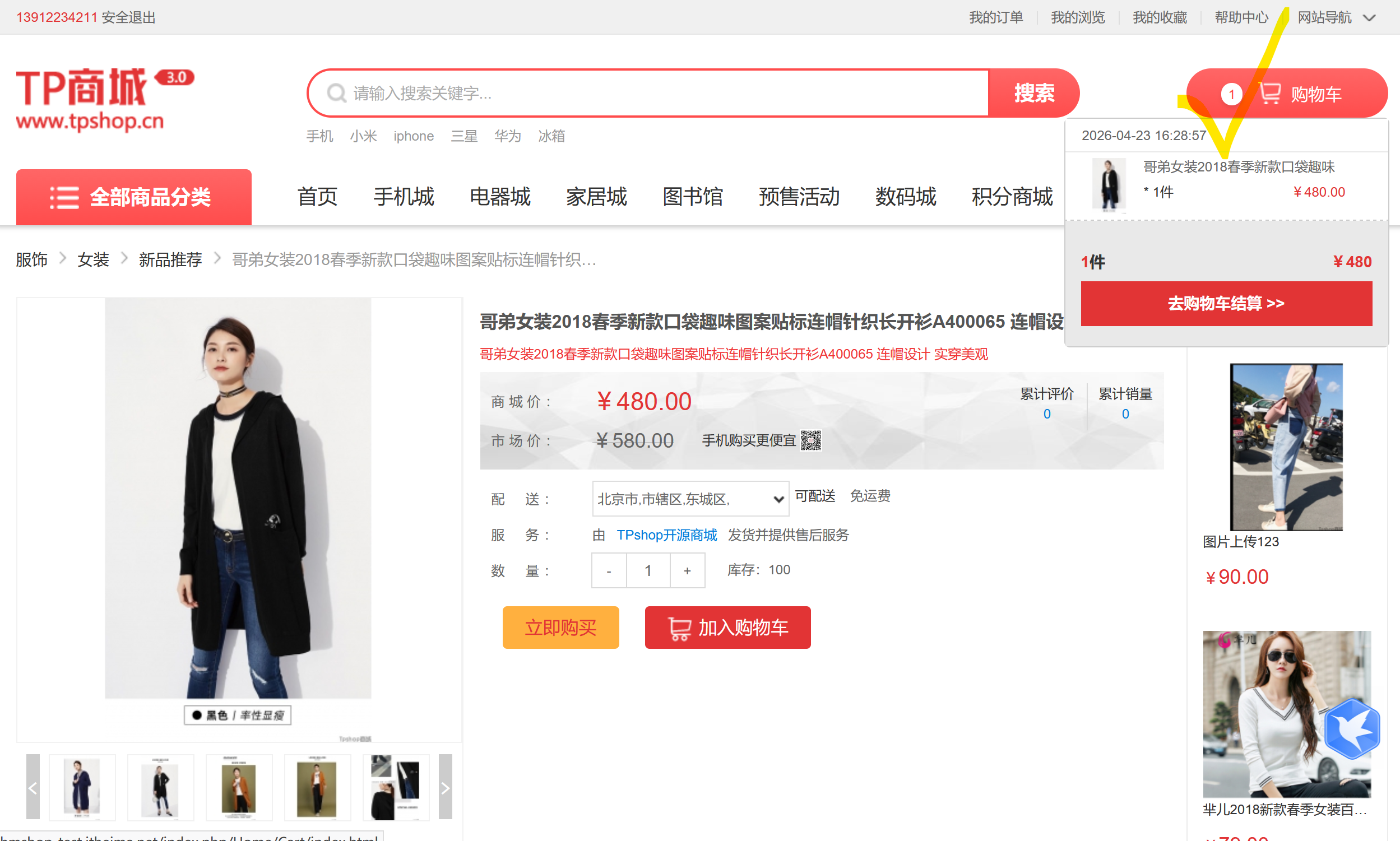Image resolution: width=1400 pixels, height=841 pixels.
Task: Open the delivery region dropdown 北京市,市辖区,东城区
Action: tap(690, 499)
